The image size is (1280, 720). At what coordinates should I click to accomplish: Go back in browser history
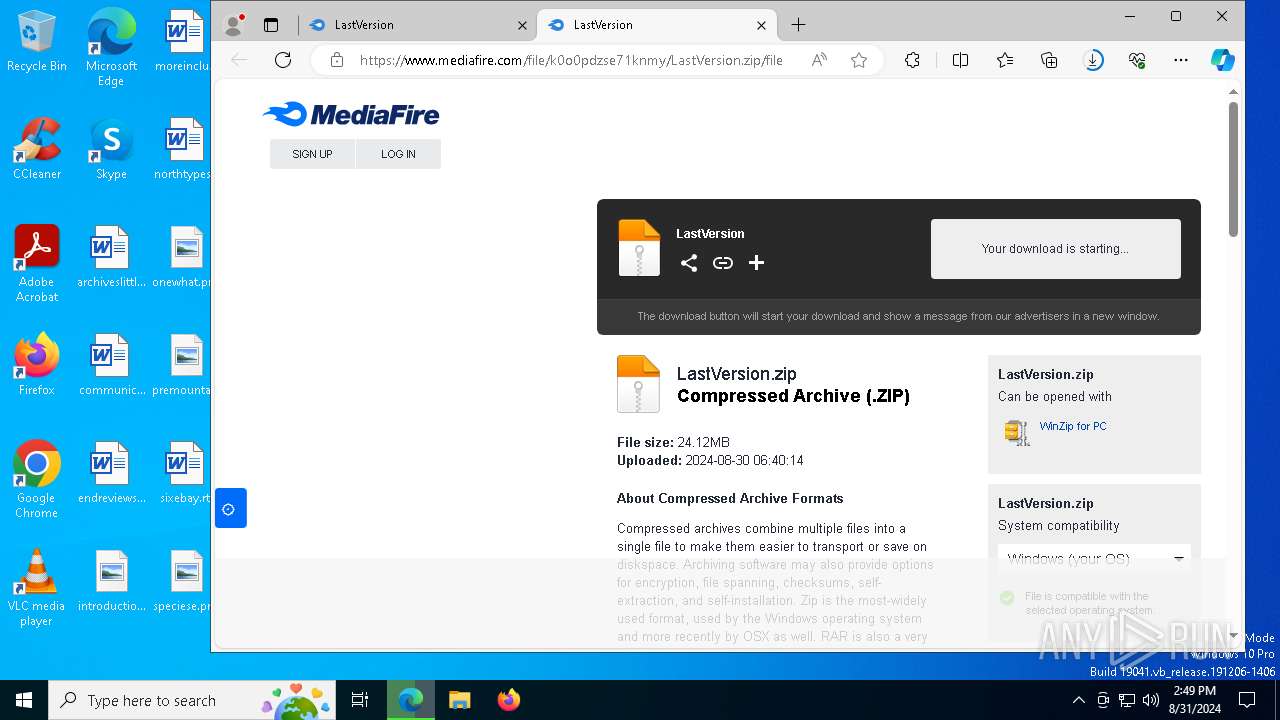coord(239,60)
